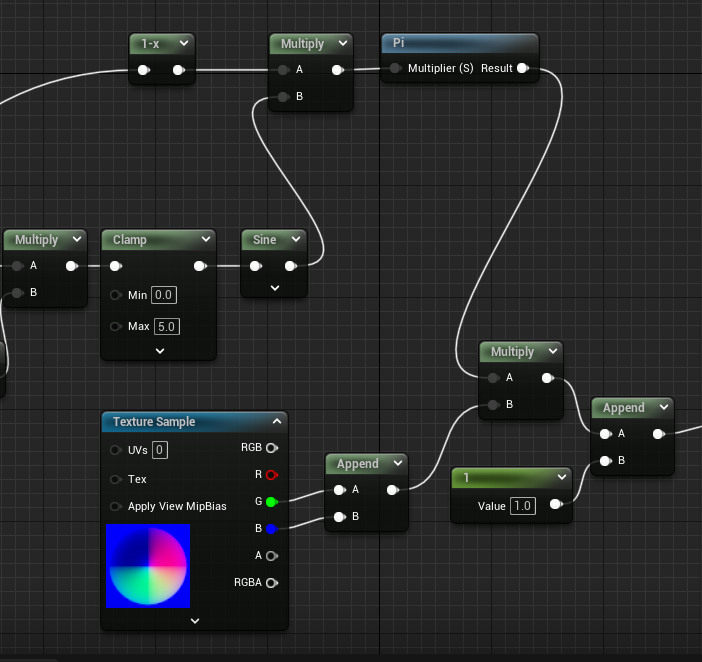Click pin A of Multiply node left of Clamp
Image resolution: width=702 pixels, height=662 pixels.
[17, 266]
